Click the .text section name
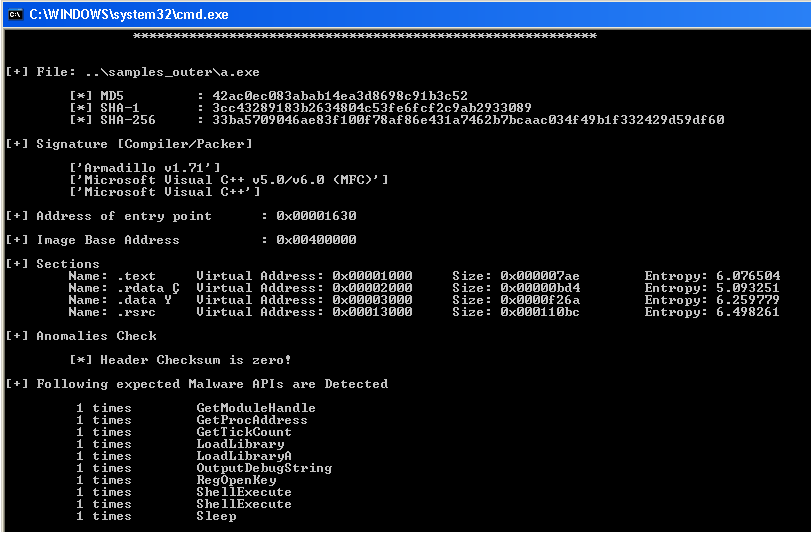This screenshot has width=811, height=533. click(x=135, y=276)
